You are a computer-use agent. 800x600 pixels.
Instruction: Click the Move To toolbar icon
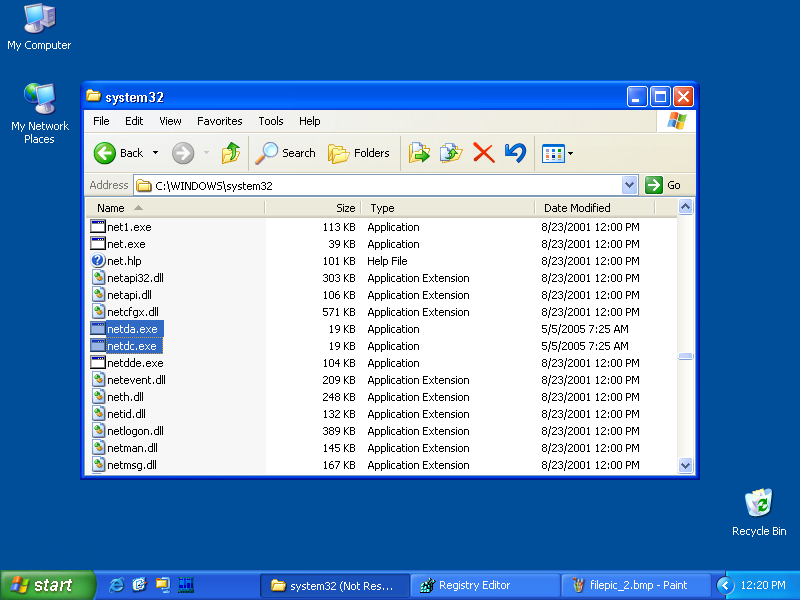point(419,153)
